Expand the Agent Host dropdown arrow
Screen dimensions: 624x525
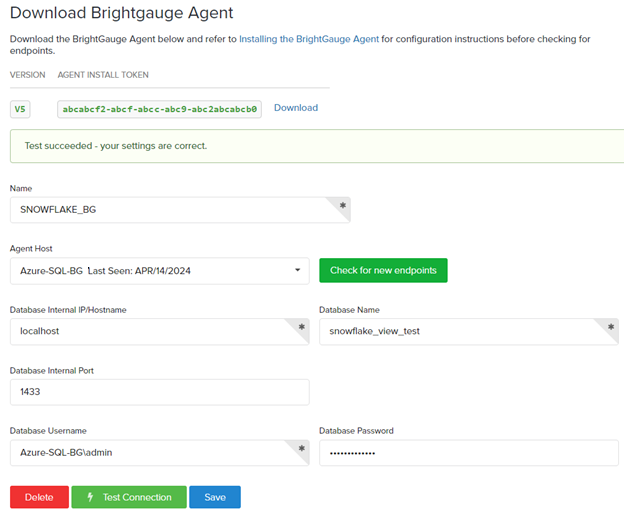click(x=298, y=271)
